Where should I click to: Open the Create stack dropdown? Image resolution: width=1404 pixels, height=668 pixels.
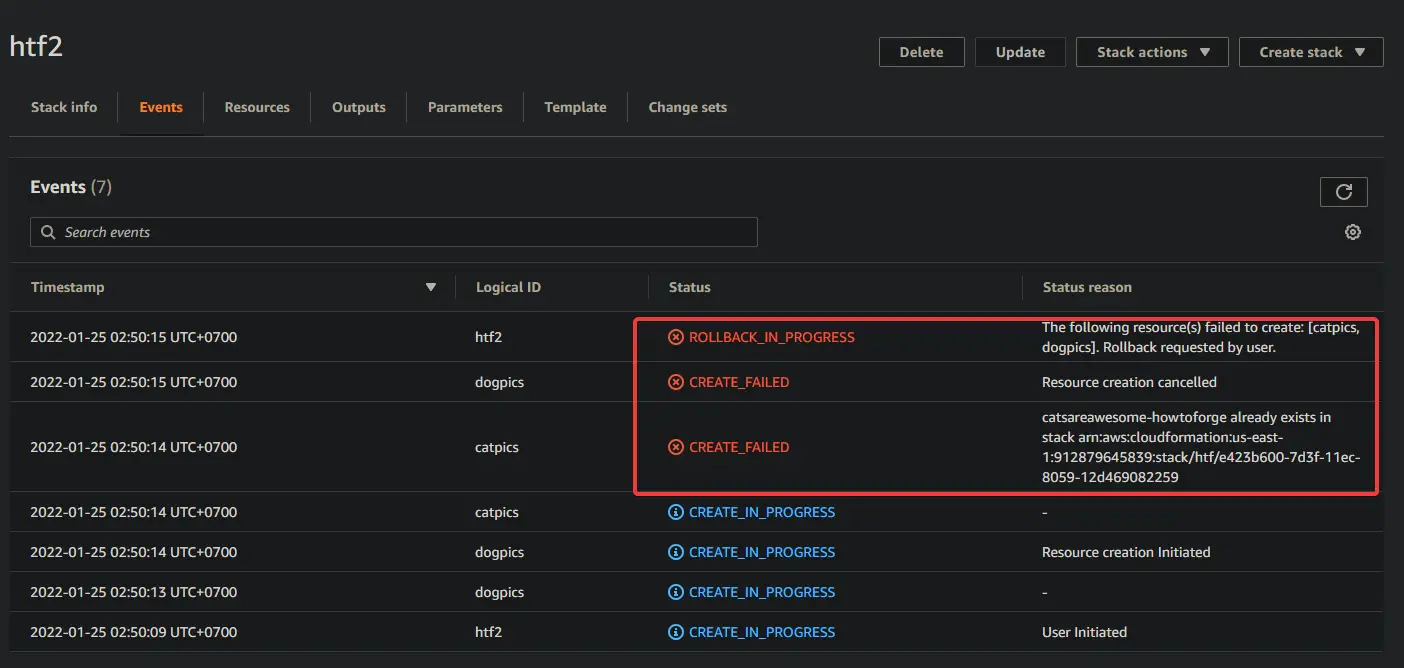click(x=1311, y=51)
